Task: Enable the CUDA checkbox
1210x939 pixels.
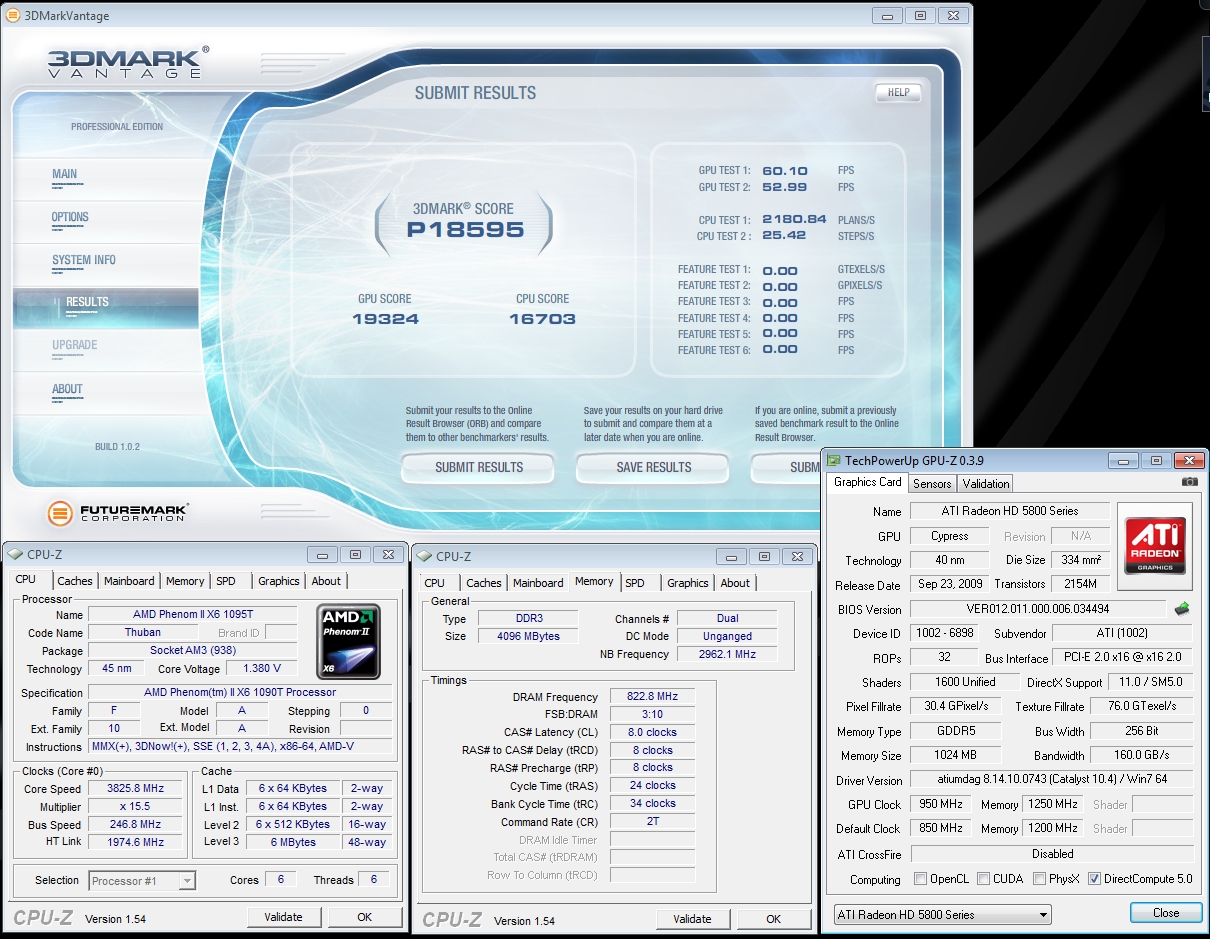Action: pyautogui.click(x=984, y=879)
